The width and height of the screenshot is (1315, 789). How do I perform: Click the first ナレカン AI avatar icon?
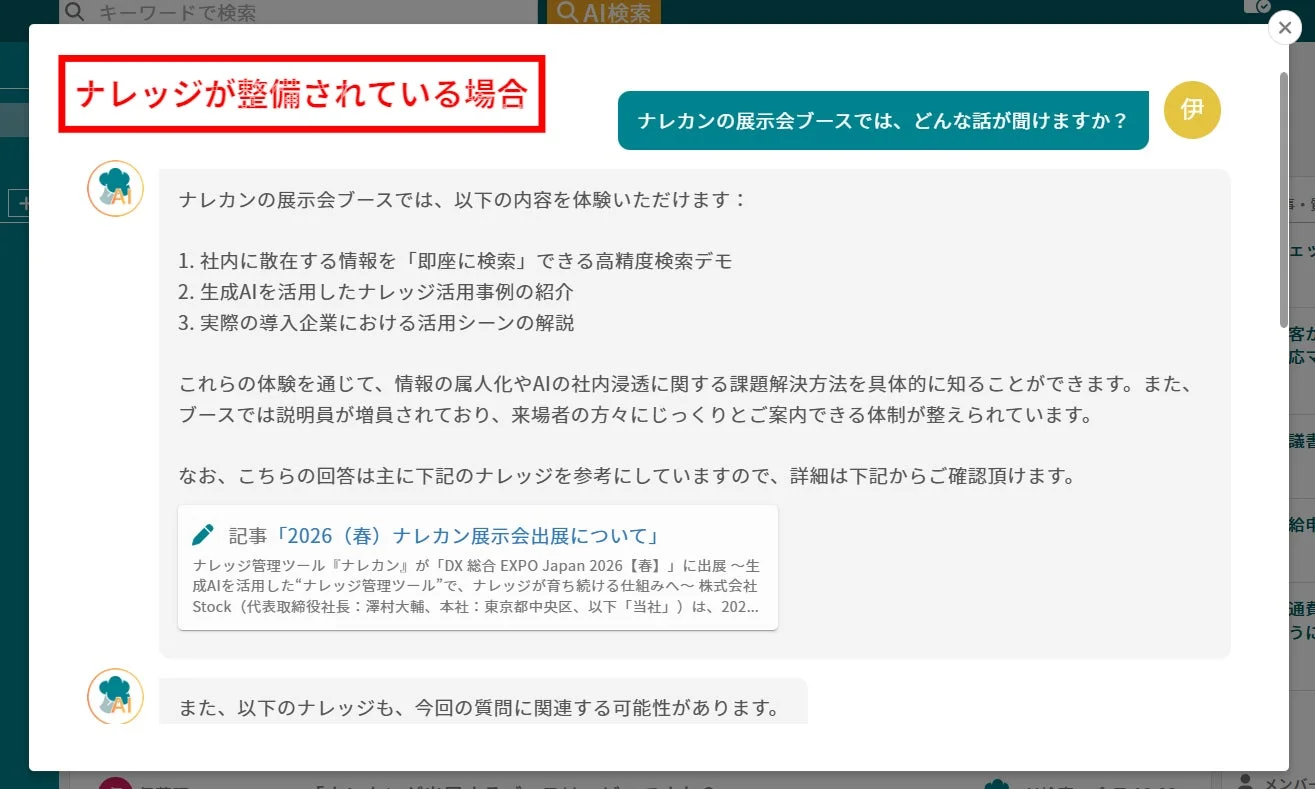[114, 188]
